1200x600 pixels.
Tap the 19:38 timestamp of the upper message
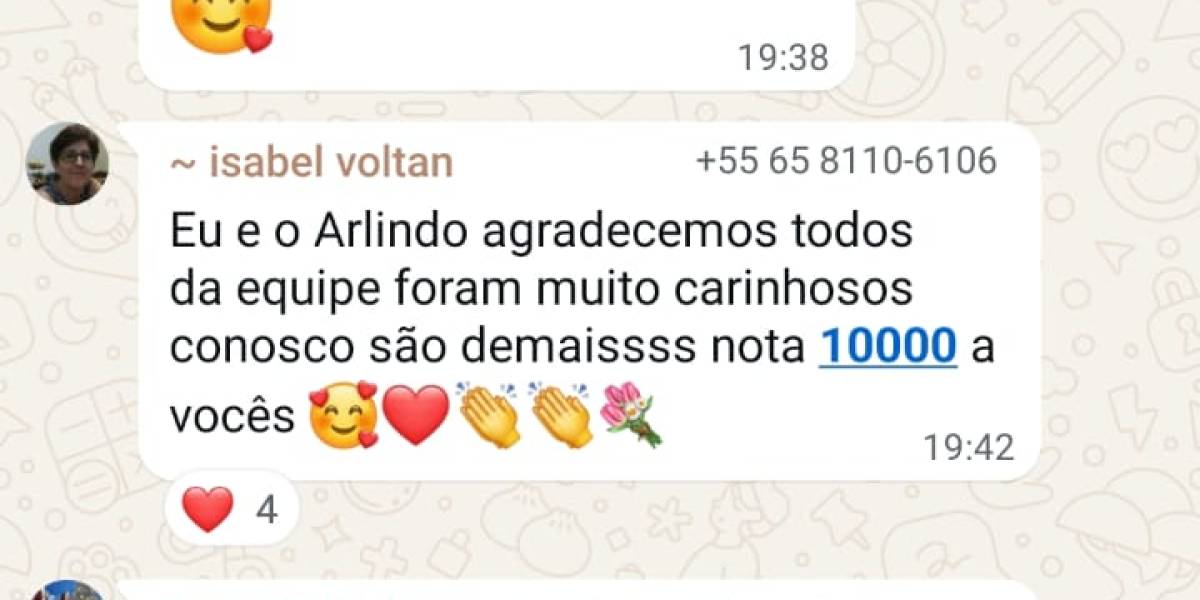pos(784,57)
